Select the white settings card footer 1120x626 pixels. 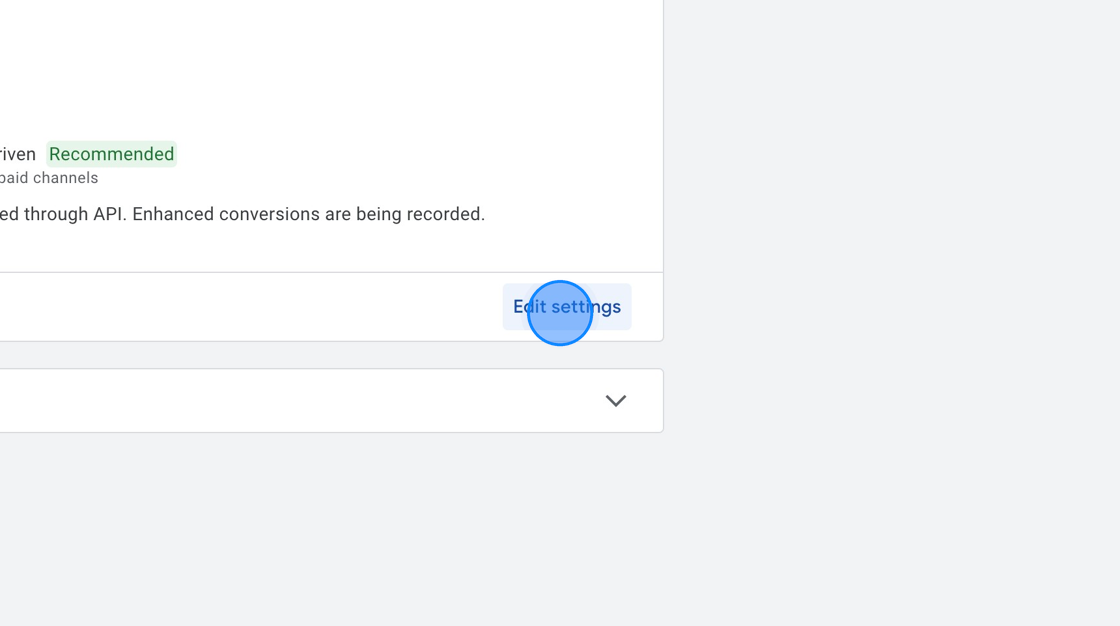300,307
